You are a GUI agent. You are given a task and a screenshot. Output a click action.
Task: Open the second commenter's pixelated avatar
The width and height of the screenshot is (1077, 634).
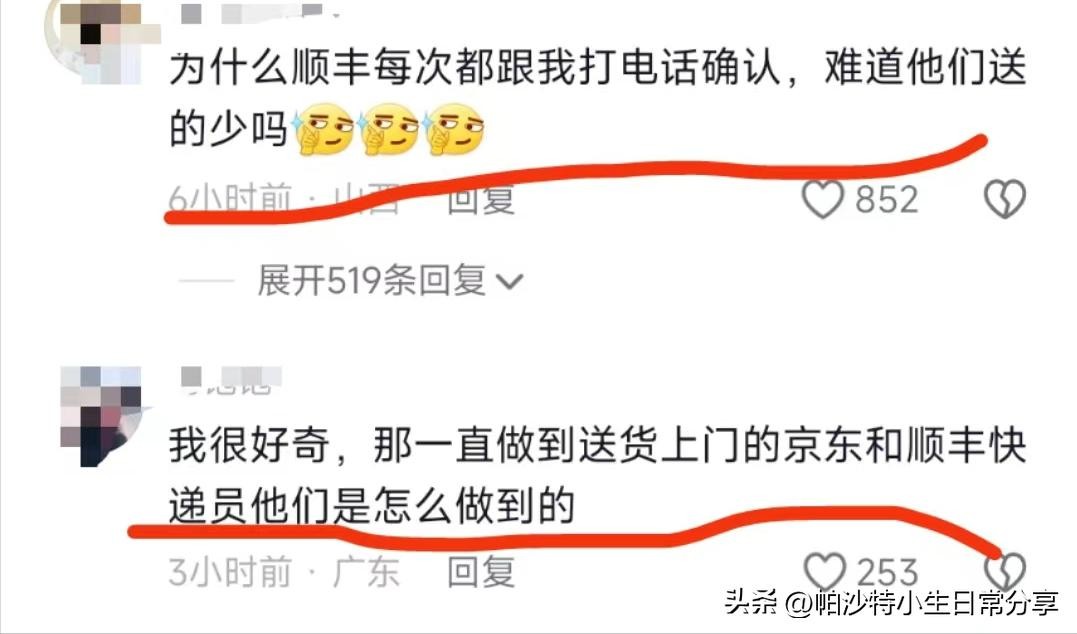[x=102, y=416]
